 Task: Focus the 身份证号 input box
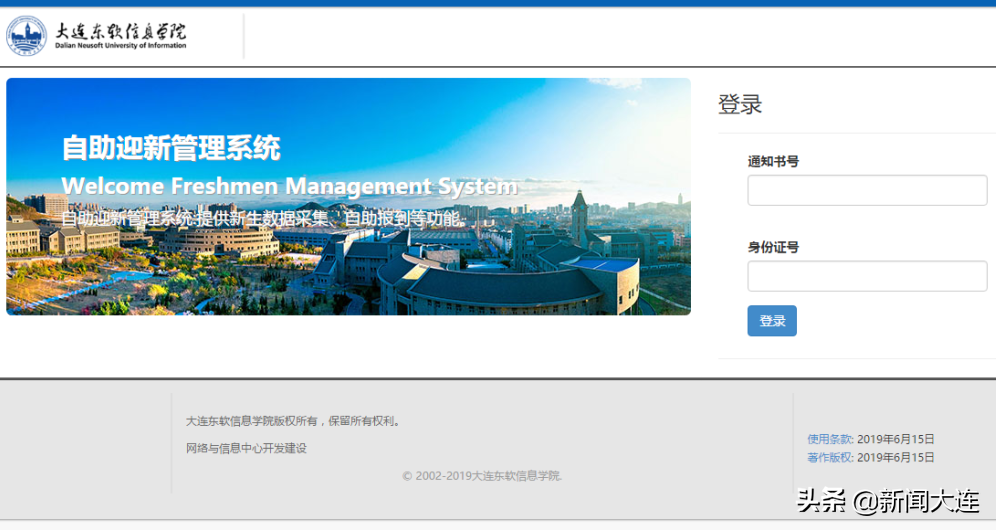point(867,276)
